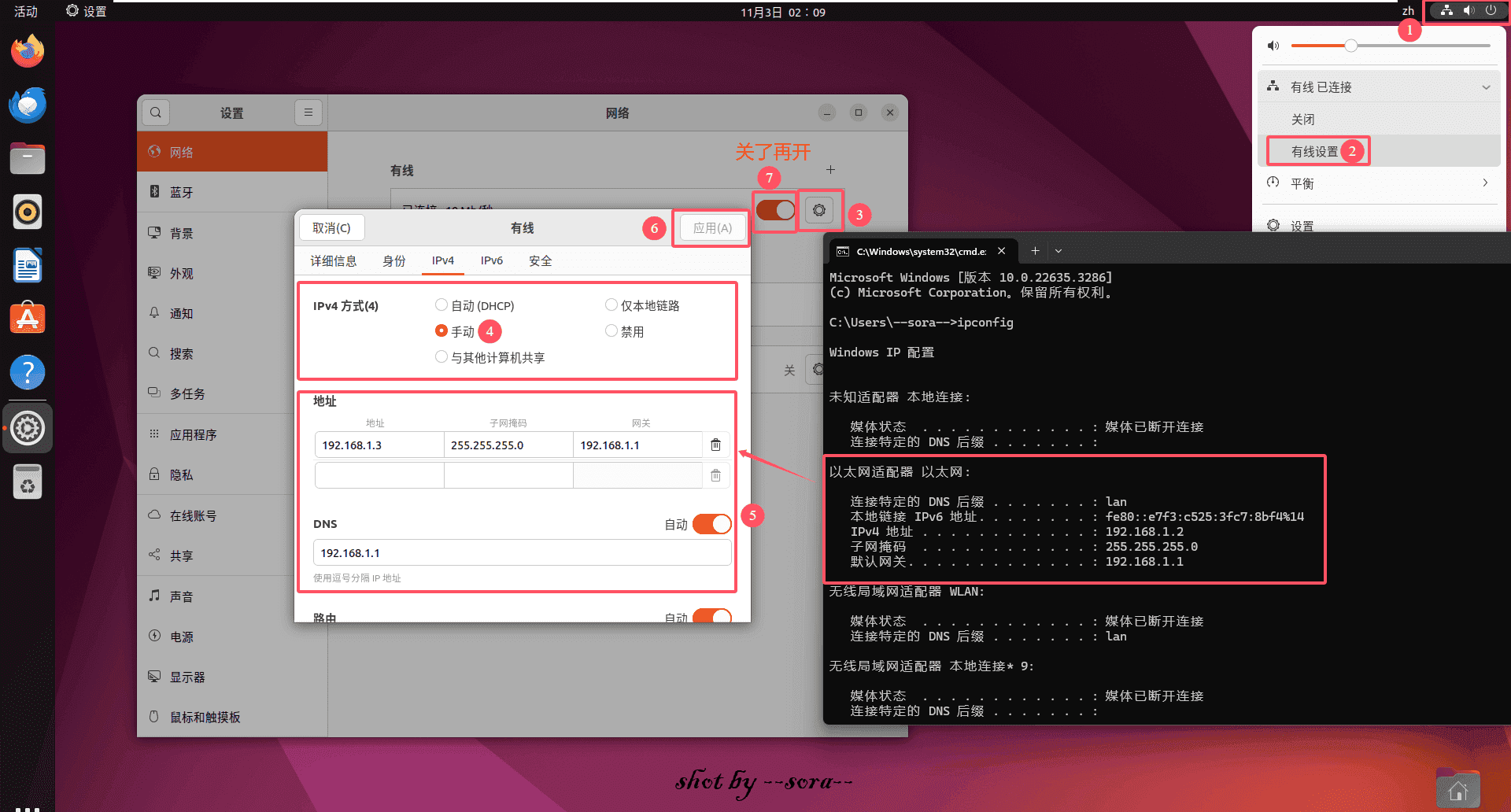Click the empty second address field
The width and height of the screenshot is (1511, 812).
(379, 475)
